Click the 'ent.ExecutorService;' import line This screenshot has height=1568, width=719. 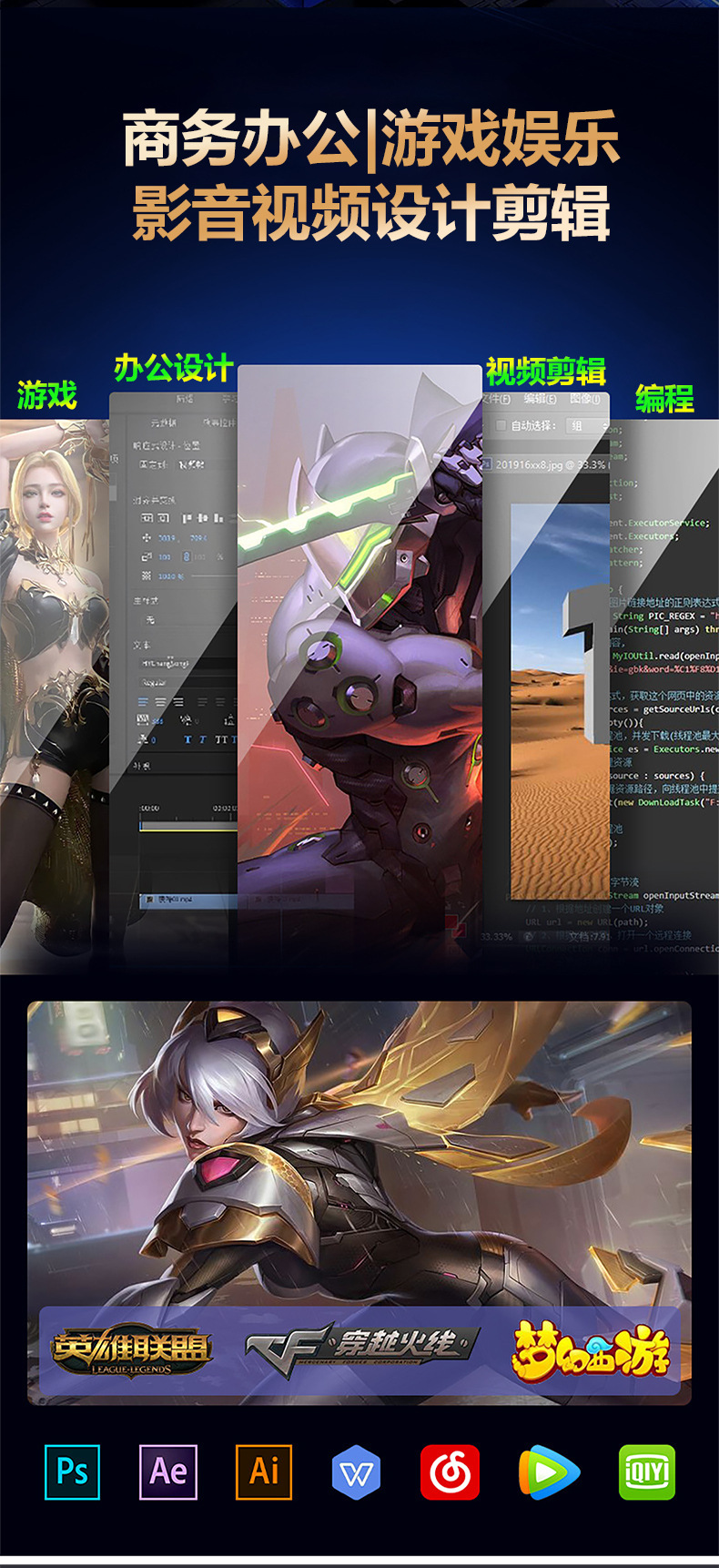point(659,523)
